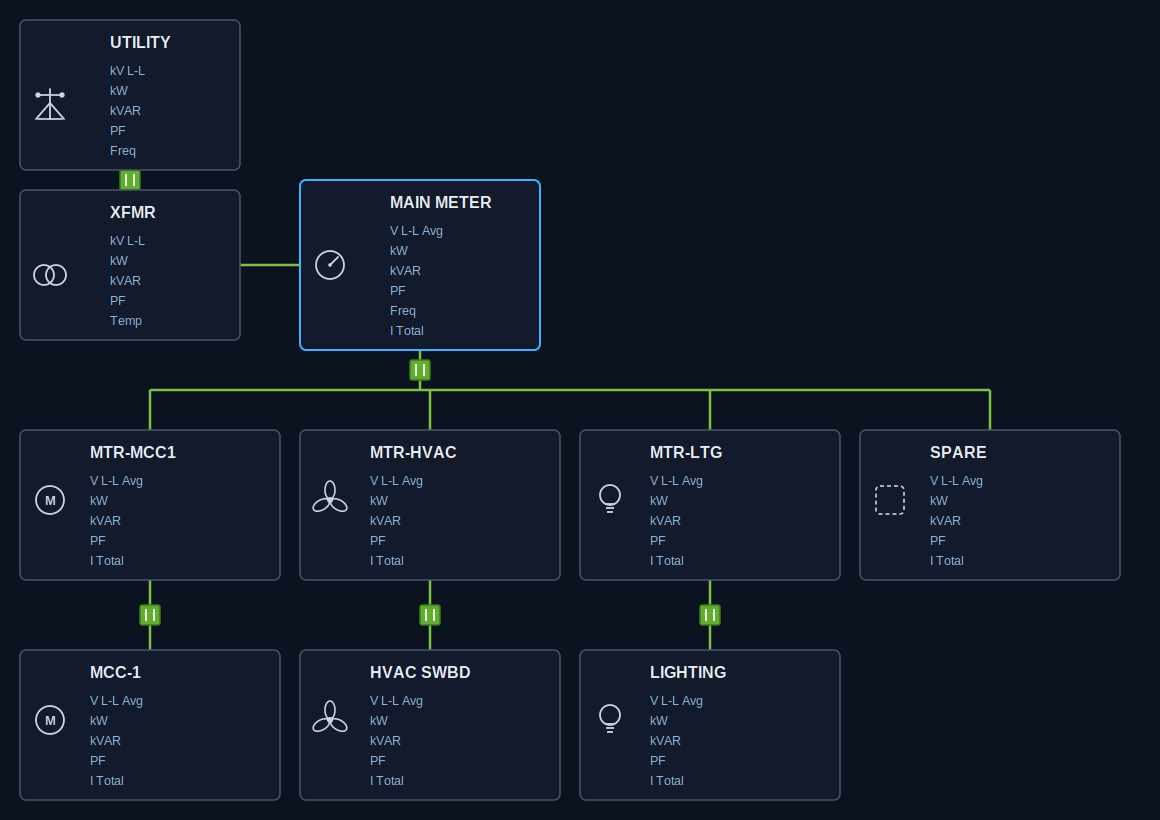Click the MAIN METER gauge icon
1160x820 pixels.
pos(330,265)
